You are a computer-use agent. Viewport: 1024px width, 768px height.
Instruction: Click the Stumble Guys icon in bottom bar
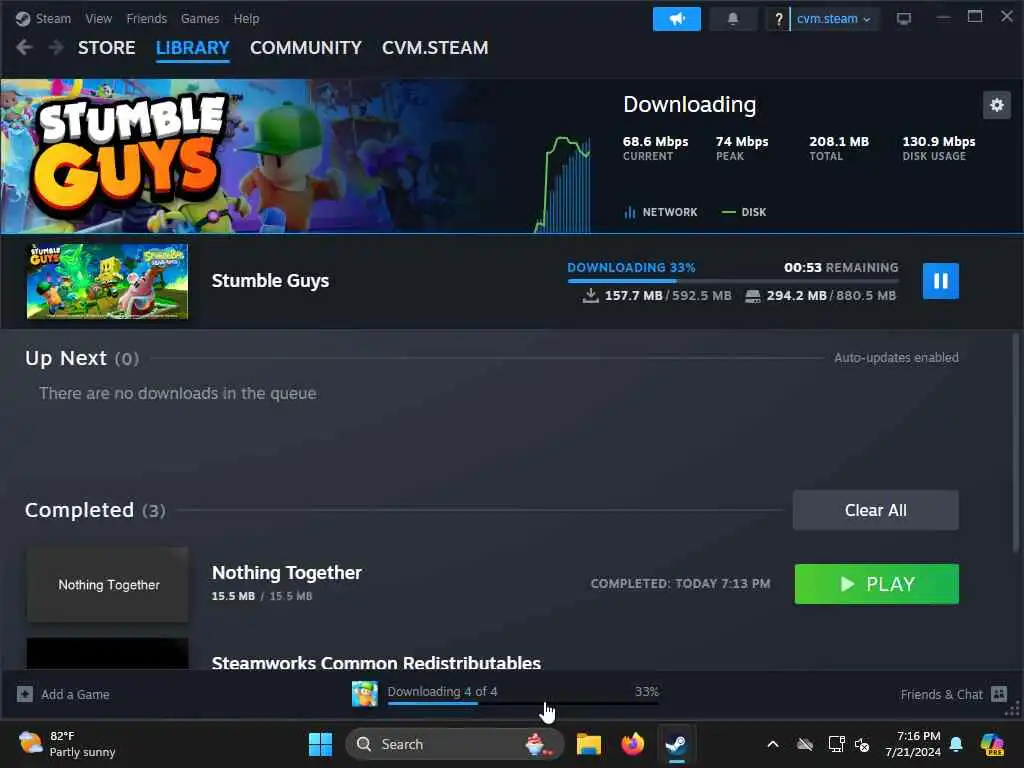tap(364, 694)
